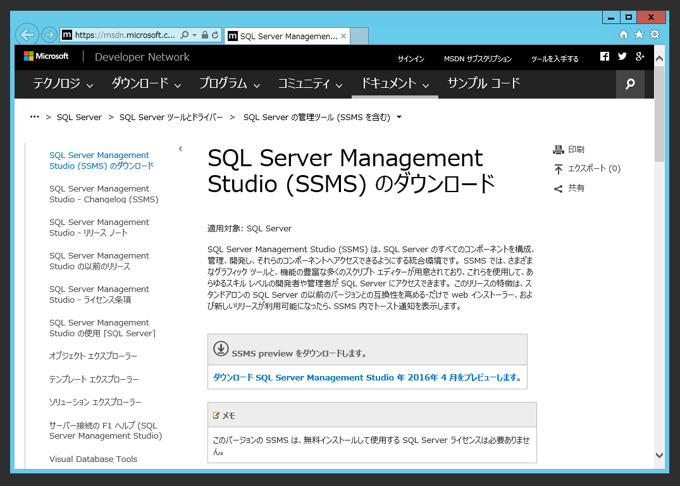The width and height of the screenshot is (680, 486).
Task: Click the SSMS preview download circle icon
Action: [221, 349]
